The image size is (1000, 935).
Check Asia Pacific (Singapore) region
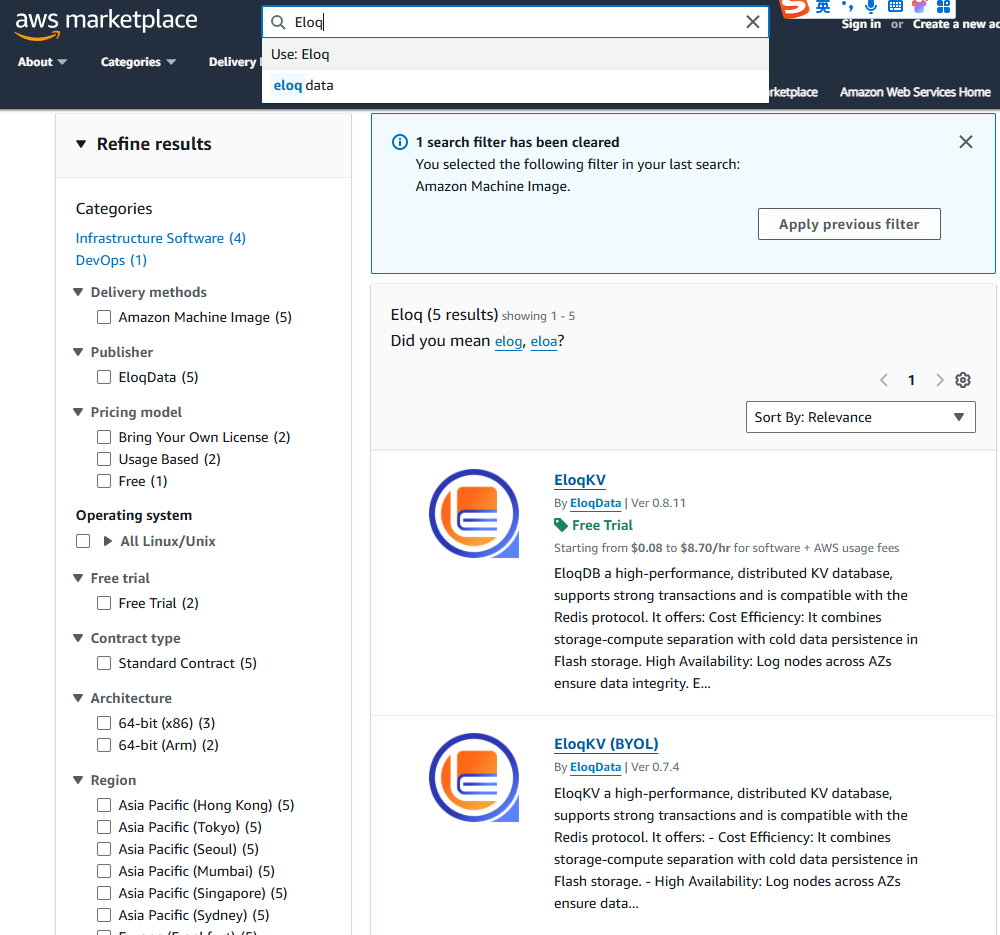(x=104, y=893)
